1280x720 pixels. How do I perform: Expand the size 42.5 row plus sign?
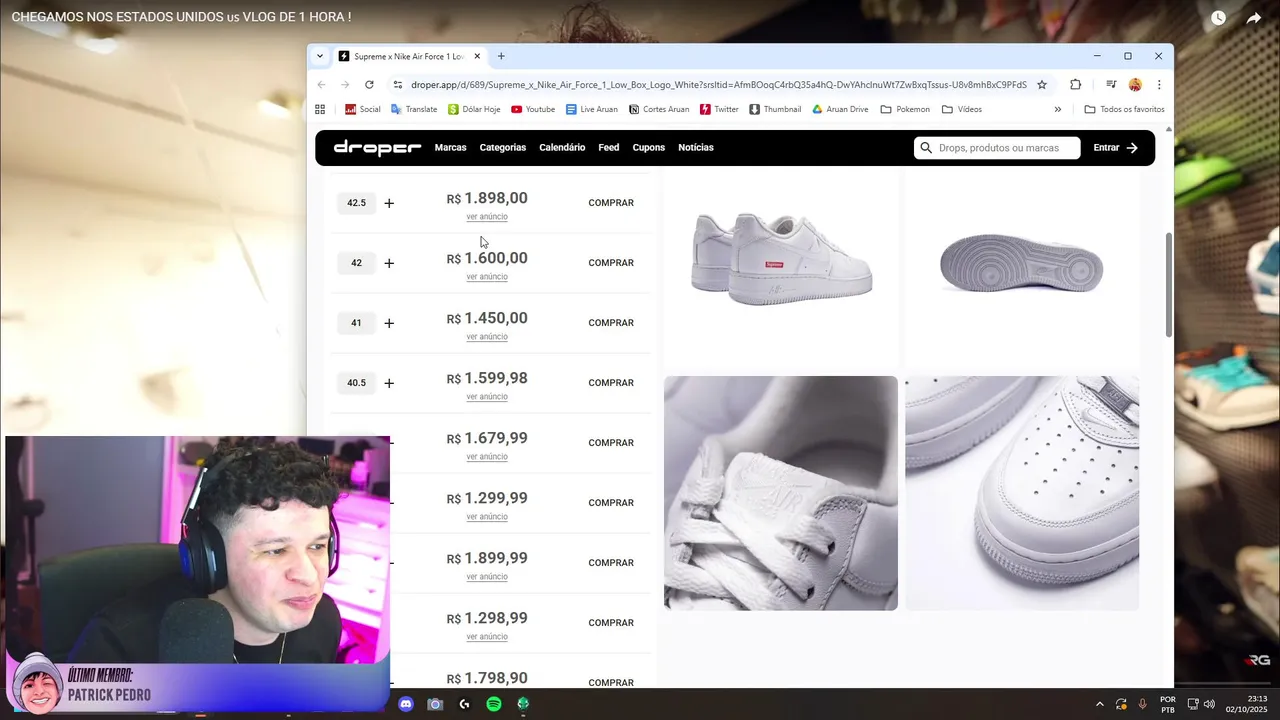point(389,203)
